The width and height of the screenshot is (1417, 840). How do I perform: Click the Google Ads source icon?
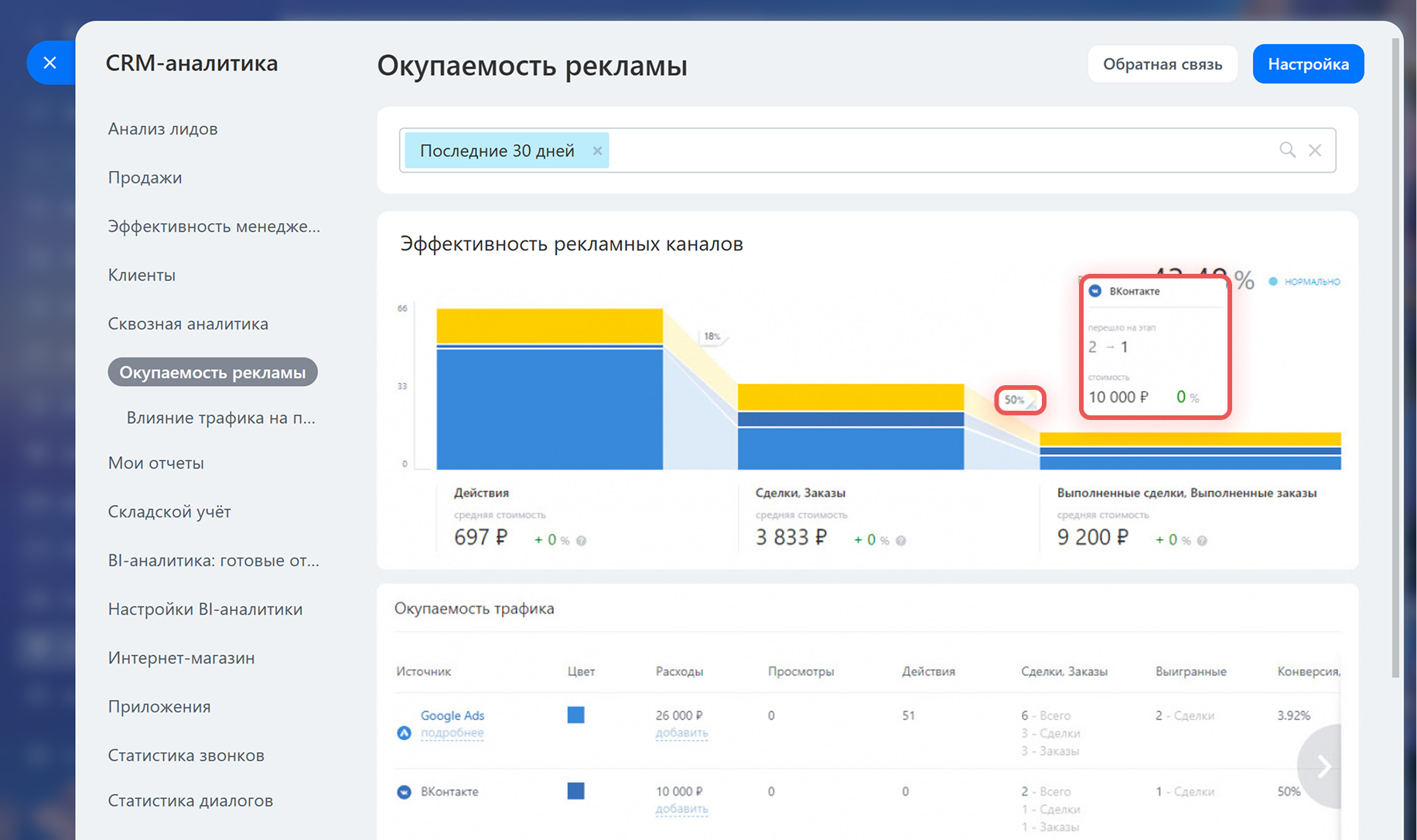404,732
